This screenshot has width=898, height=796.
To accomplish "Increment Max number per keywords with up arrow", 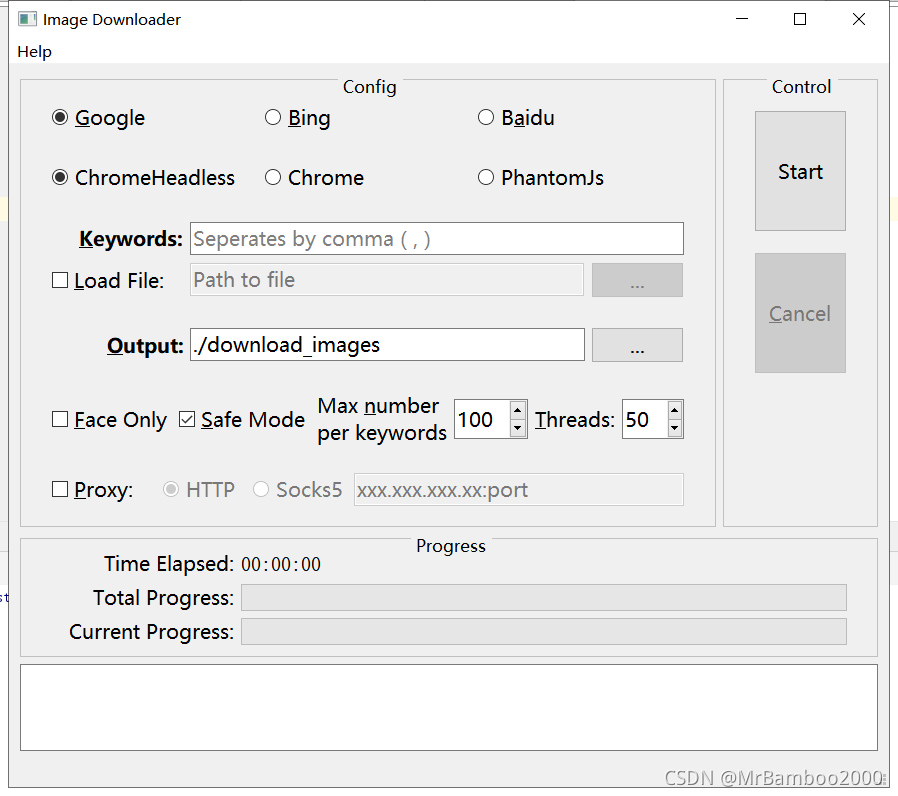I will [517, 411].
